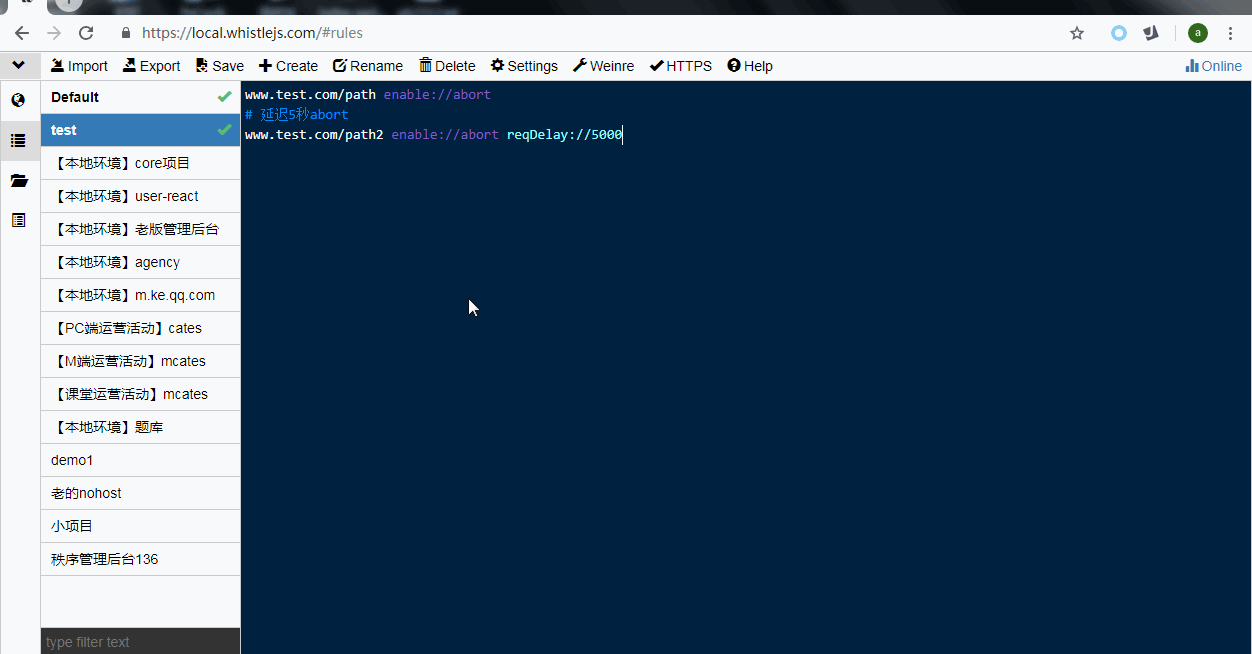Select the Default rule group
Image resolution: width=1252 pixels, height=654 pixels.
point(141,97)
